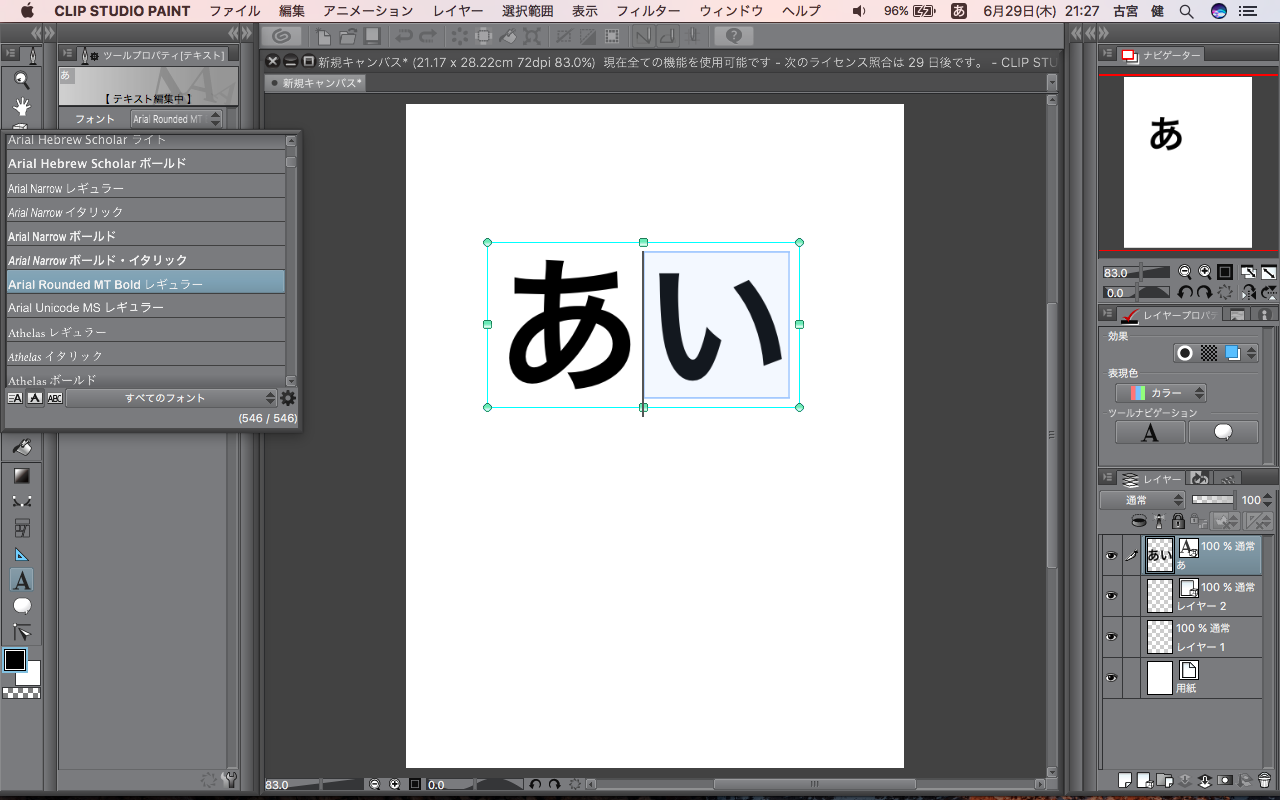The width and height of the screenshot is (1280, 800).
Task: Open the すべてのフォント filter dropdown
Action: [171, 398]
